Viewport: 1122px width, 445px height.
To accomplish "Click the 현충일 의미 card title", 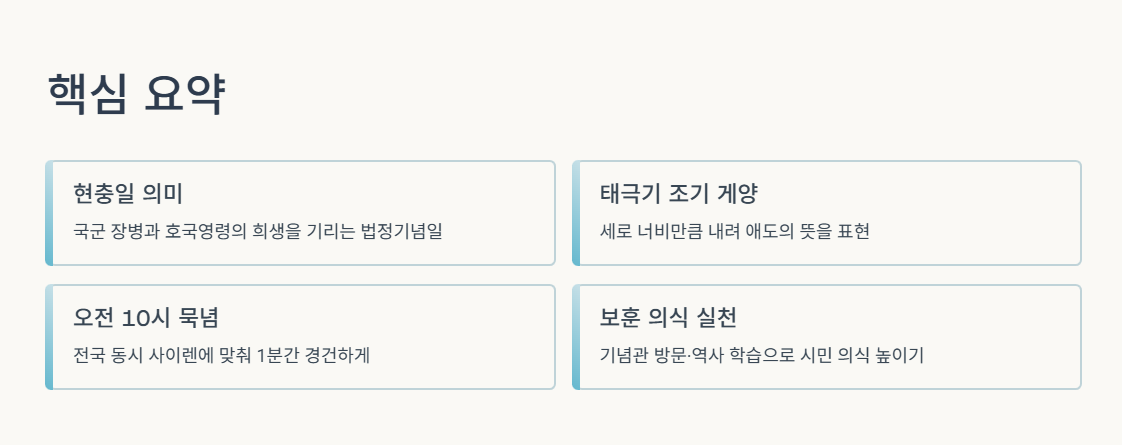I will pos(128,193).
